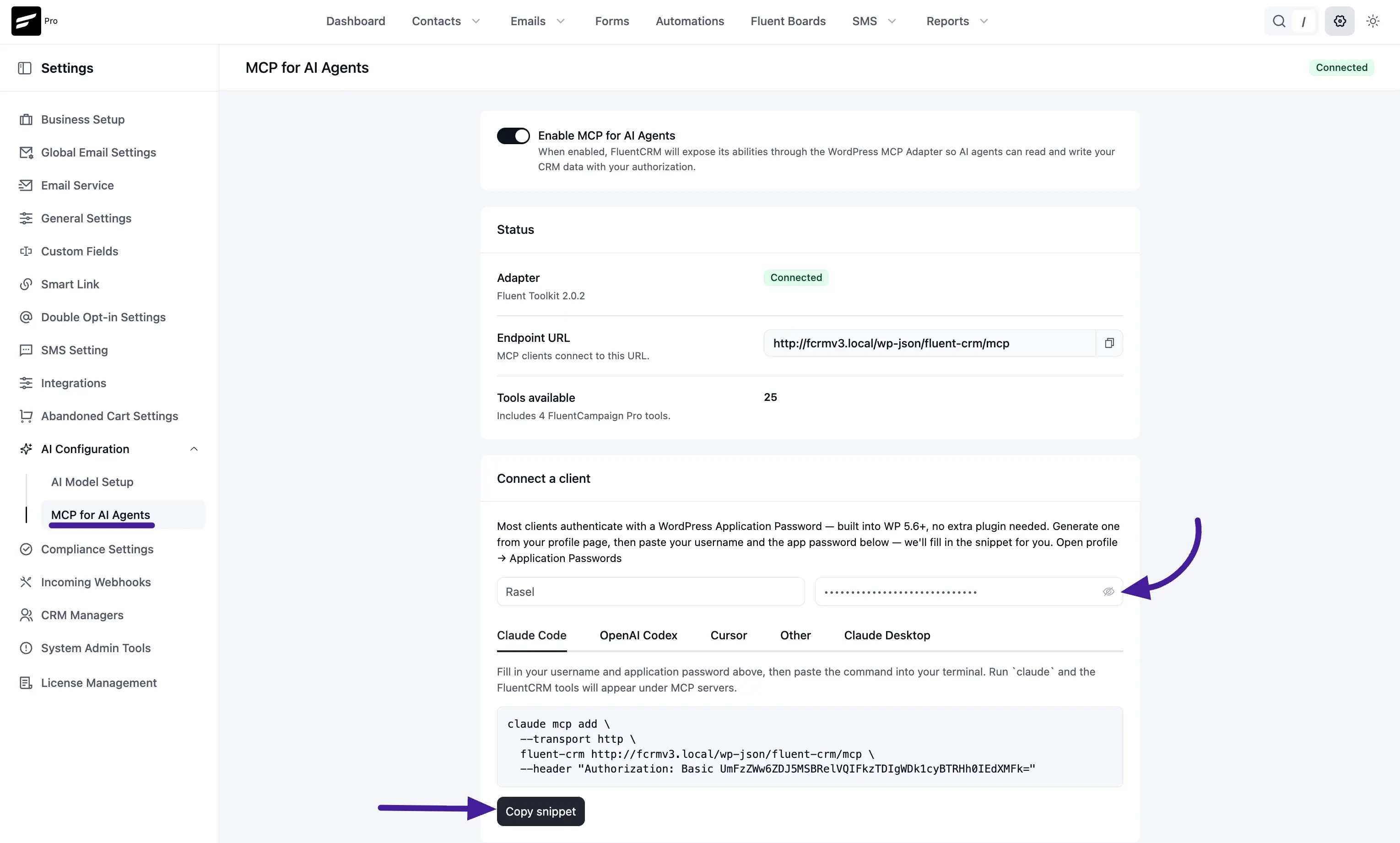
Task: Click the Double Opt-in at-sign icon
Action: [x=26, y=317]
